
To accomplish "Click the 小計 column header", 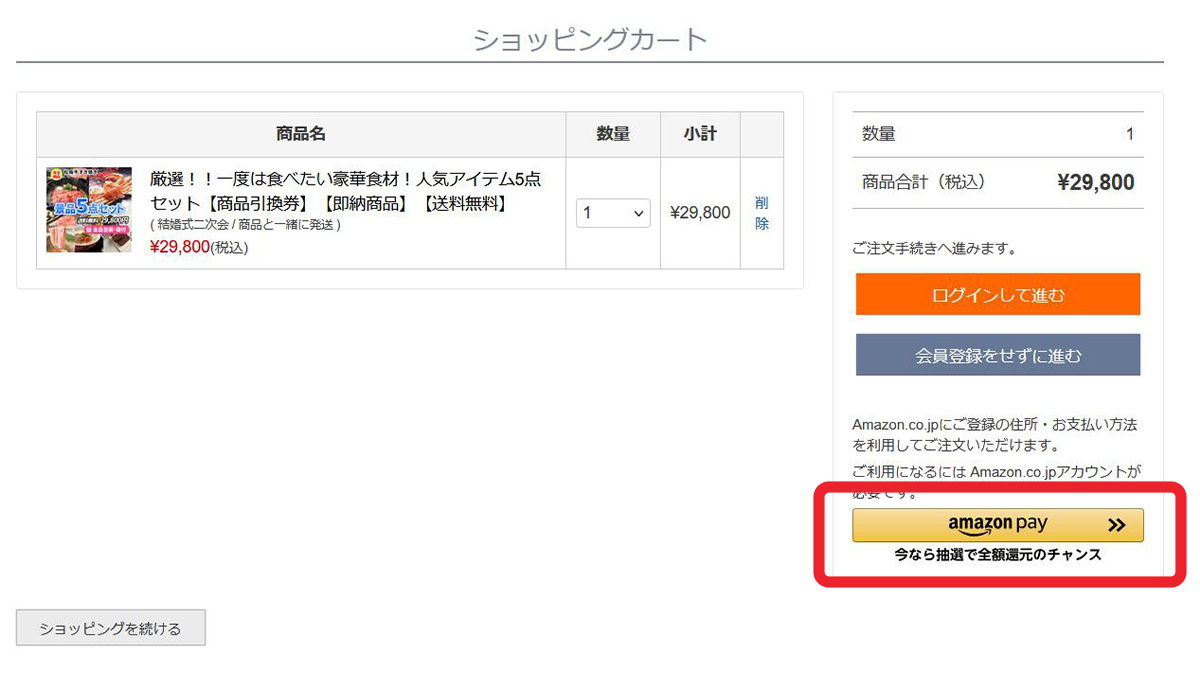I will pos(700,134).
